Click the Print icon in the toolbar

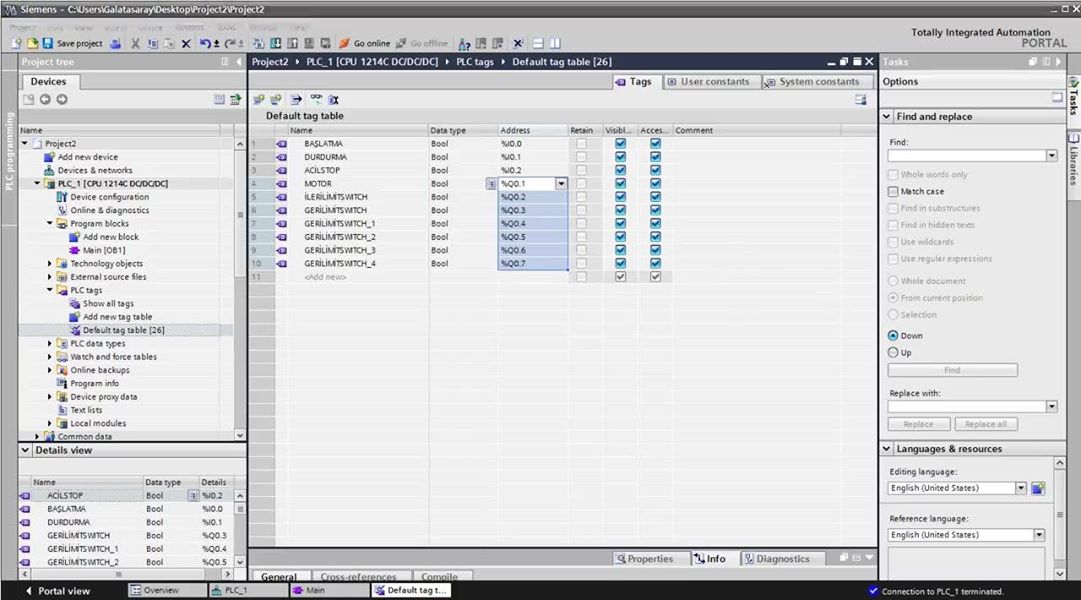116,43
